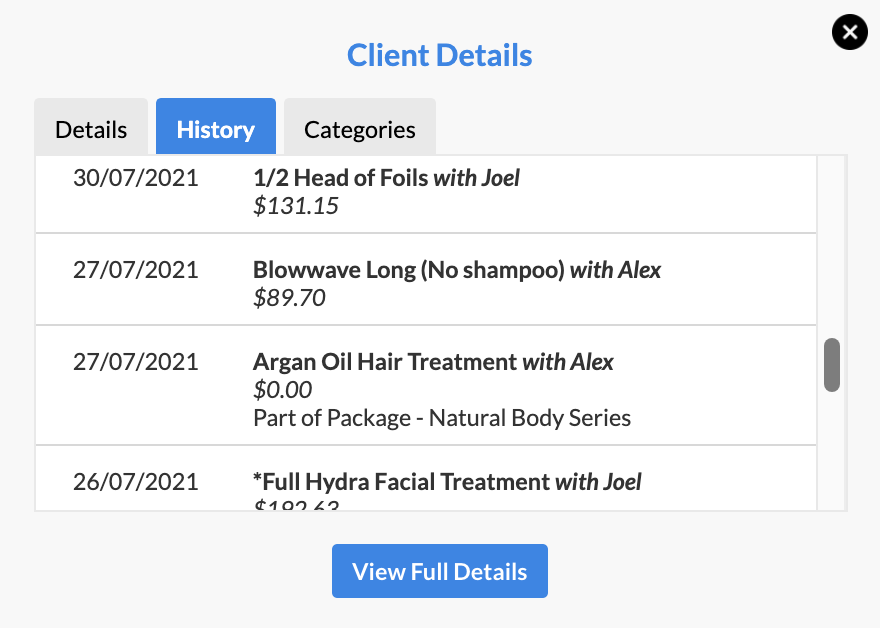Click the $89.70 price
This screenshot has height=628, width=880.
(x=289, y=298)
